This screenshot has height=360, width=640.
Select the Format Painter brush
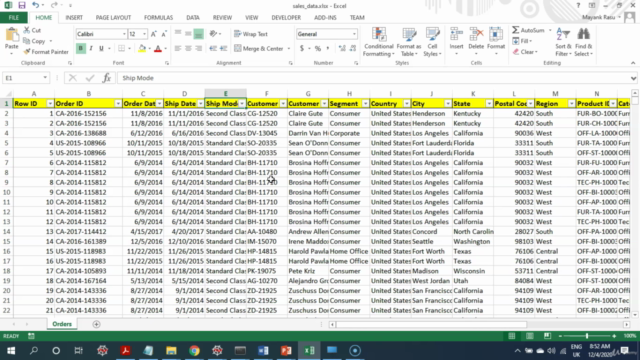click(x=27, y=52)
